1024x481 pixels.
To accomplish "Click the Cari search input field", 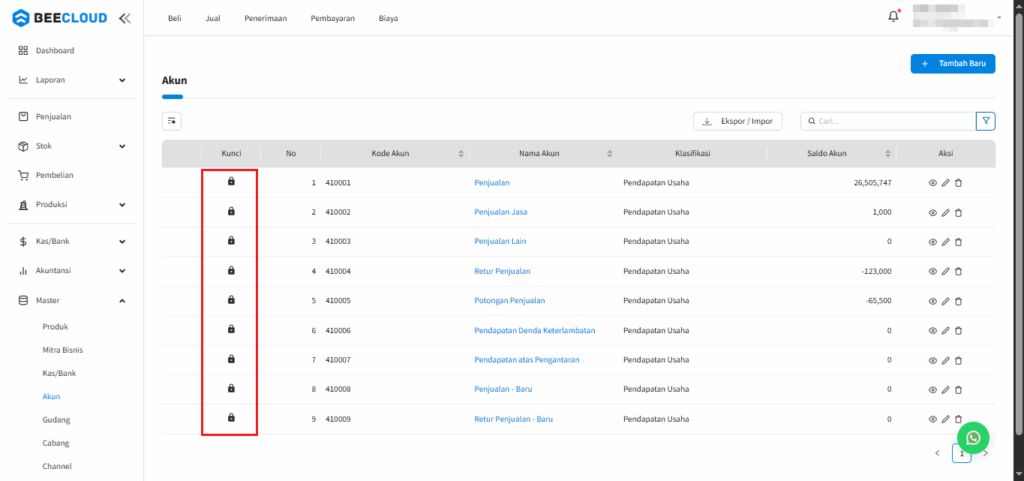I will click(x=890, y=121).
